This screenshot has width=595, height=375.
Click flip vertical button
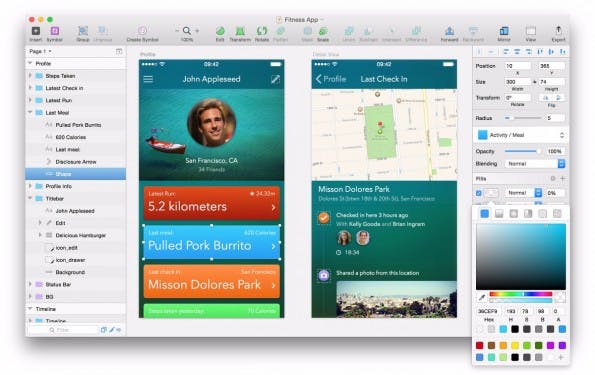tap(559, 98)
